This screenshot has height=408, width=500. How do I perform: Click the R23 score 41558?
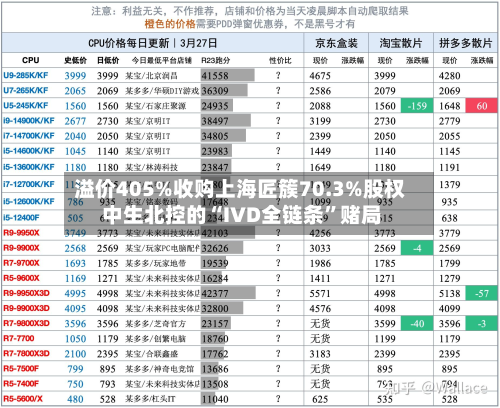pos(215,76)
